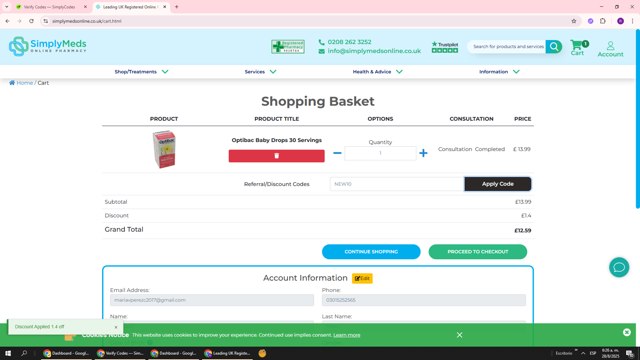Proceed to checkout
The image size is (640, 360).
coord(478,252)
